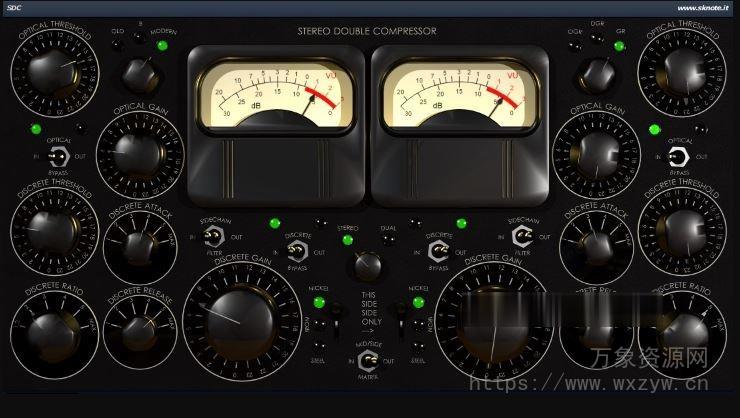This screenshot has height=418, width=740.
Task: Click the OGR/DGR/GR meter selector knob
Action: 597,75
